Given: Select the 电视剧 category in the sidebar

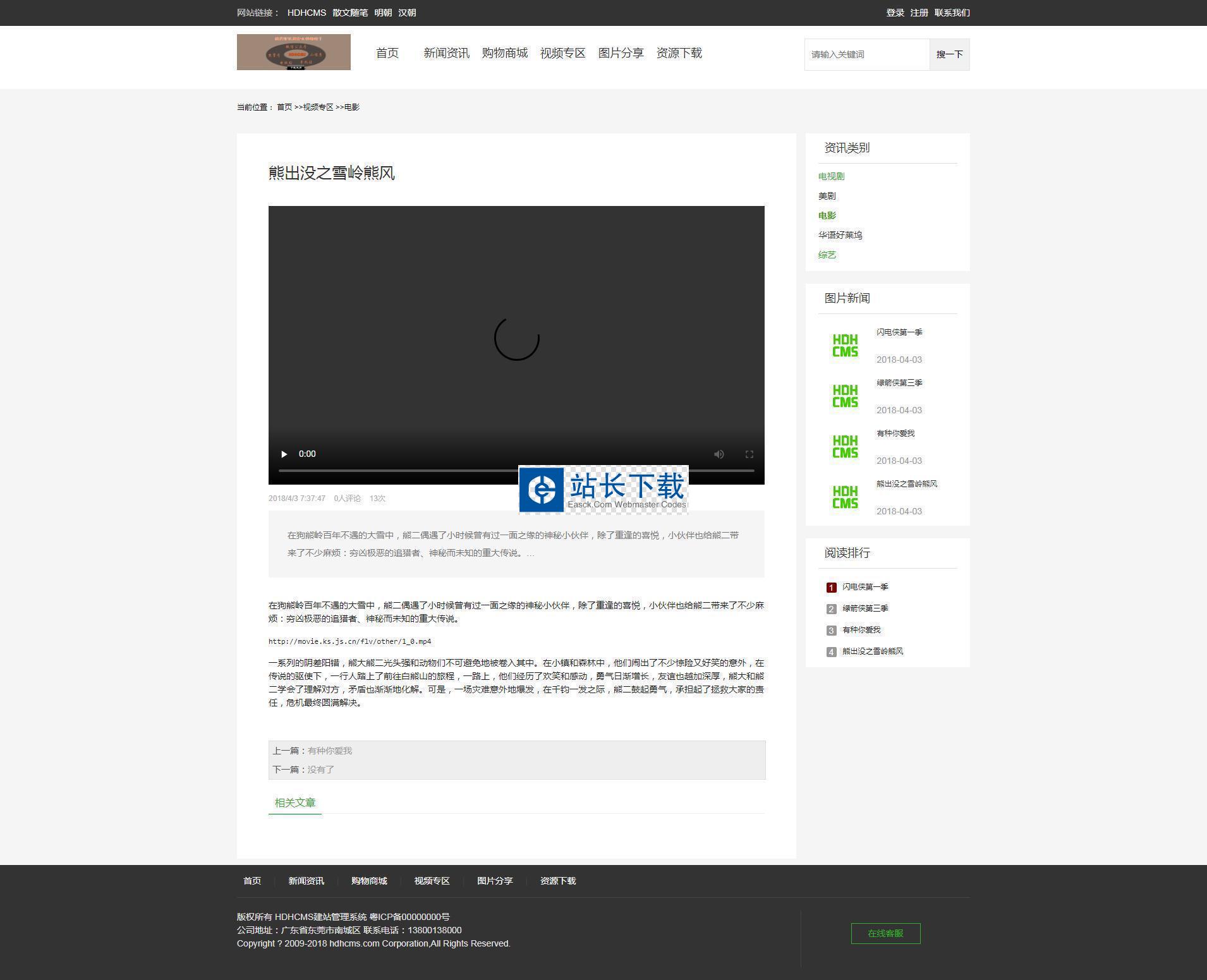Looking at the screenshot, I should (x=831, y=176).
